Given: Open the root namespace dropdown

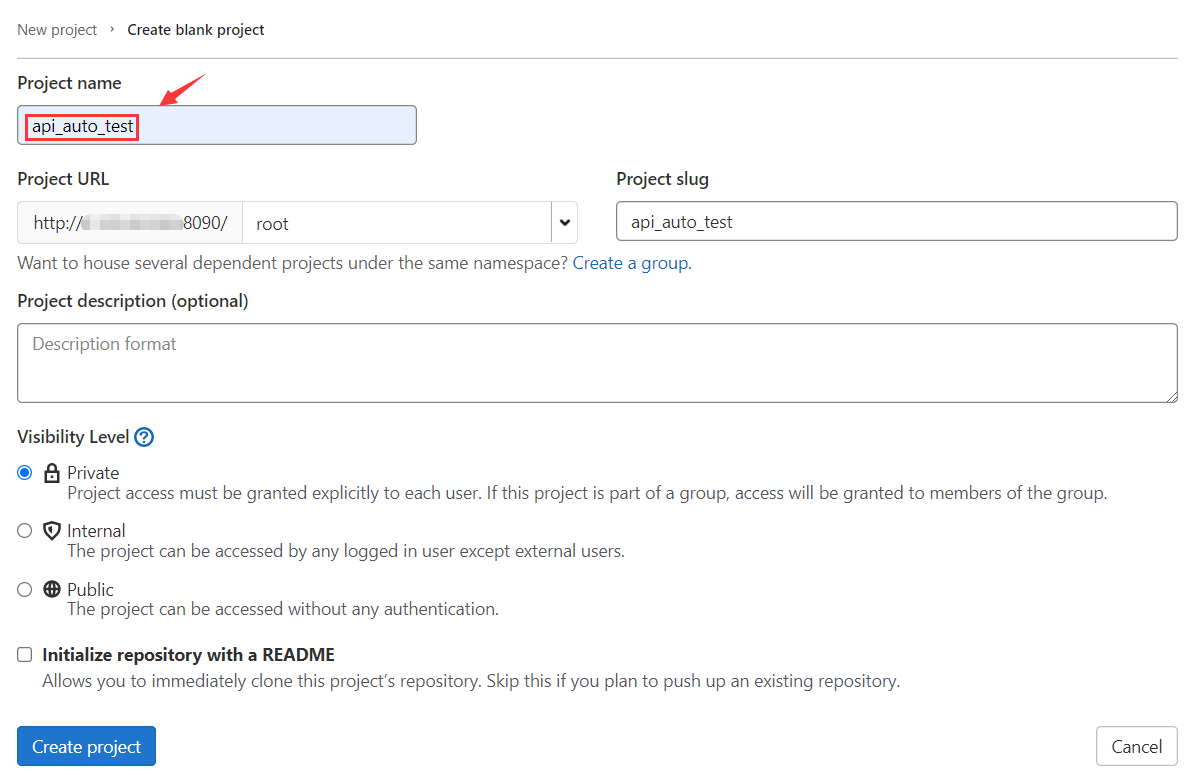Looking at the screenshot, I should (397, 223).
